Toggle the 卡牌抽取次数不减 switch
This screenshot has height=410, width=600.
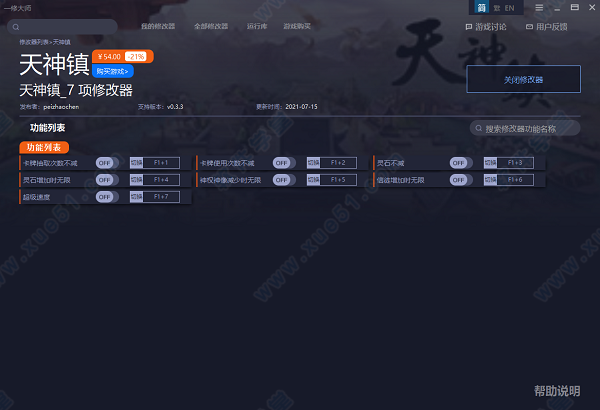click(x=107, y=163)
